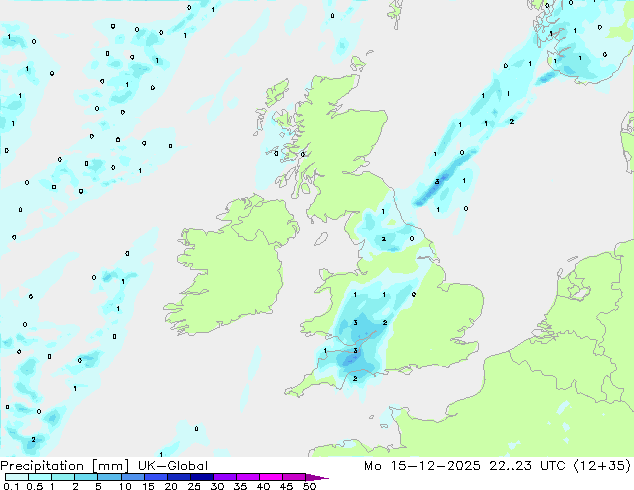Select the 45–50 mm legend swatch
This screenshot has width=634, height=490.
(294, 477)
